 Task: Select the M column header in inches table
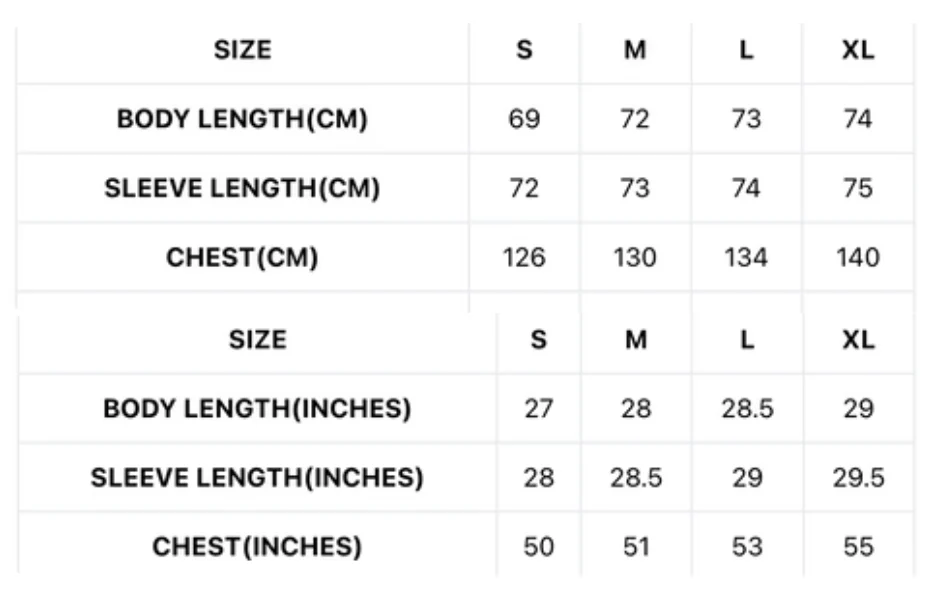[x=636, y=340]
